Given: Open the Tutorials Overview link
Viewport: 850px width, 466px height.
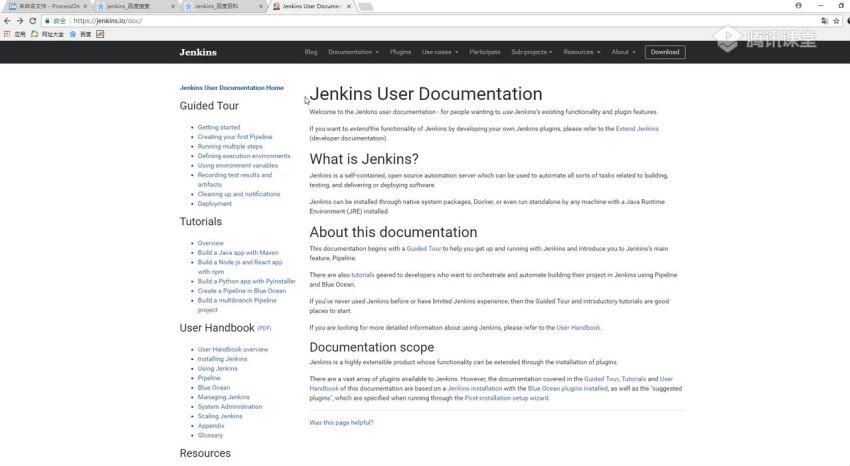Looking at the screenshot, I should click(x=210, y=243).
